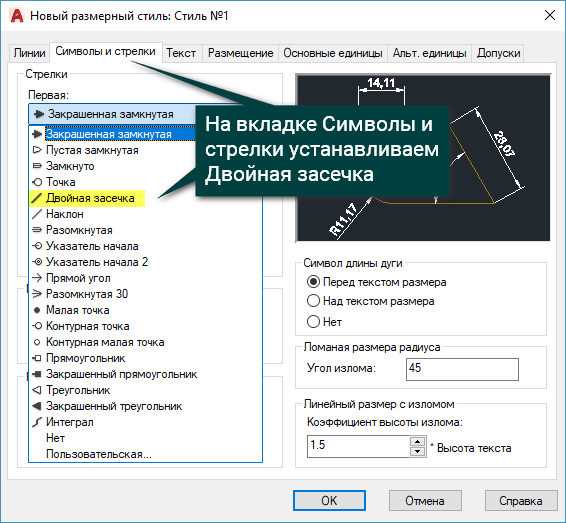The height and width of the screenshot is (523, 566).
Task: Click the Наклон oblique icon
Action: click(37, 214)
